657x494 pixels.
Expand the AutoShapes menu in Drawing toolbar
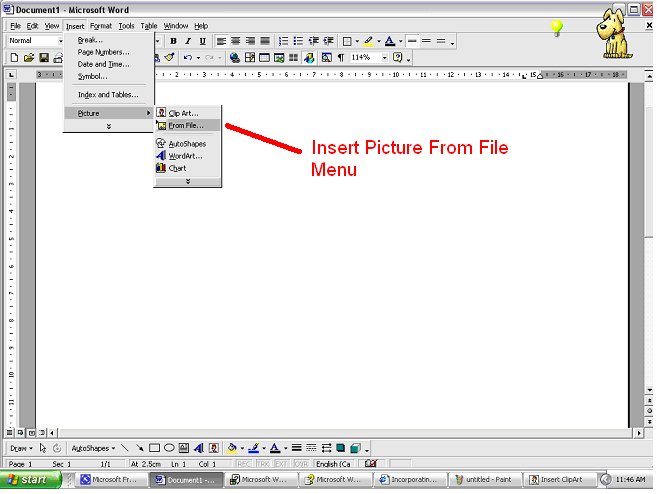tap(93, 448)
